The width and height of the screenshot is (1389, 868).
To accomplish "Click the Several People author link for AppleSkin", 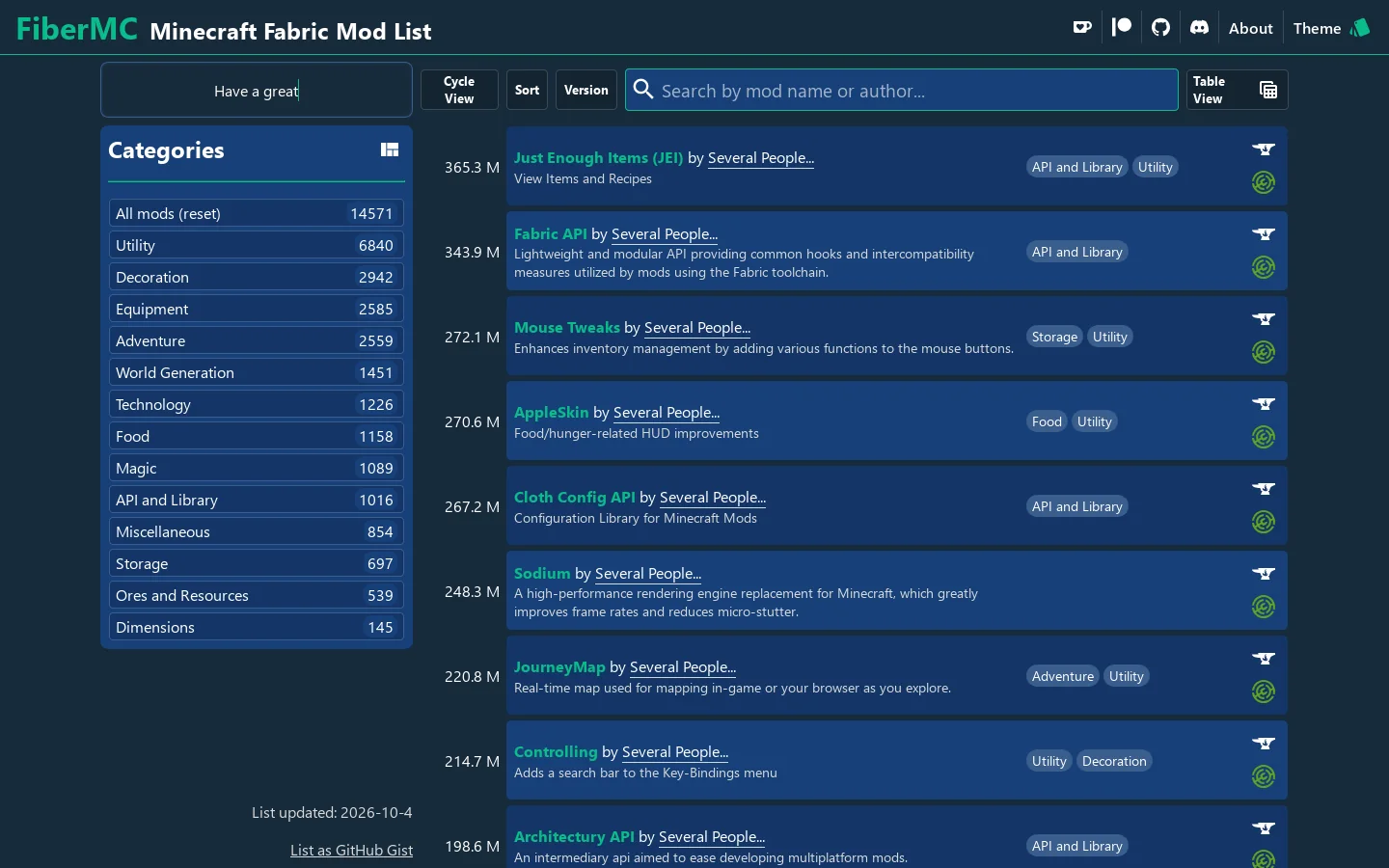I will tap(667, 412).
